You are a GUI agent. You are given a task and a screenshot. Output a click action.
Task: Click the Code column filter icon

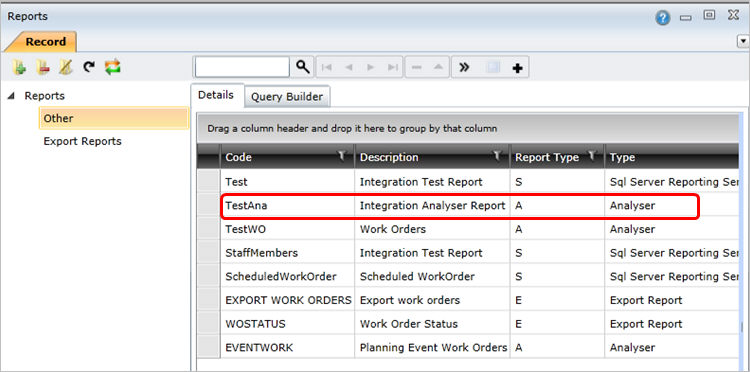click(x=342, y=155)
